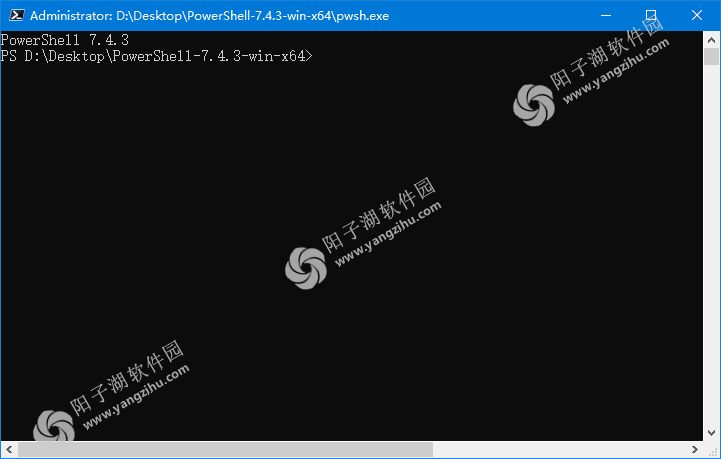Click the 'PowerShell 7.4.3' version line
The image size is (721, 459).
[x=65, y=40]
